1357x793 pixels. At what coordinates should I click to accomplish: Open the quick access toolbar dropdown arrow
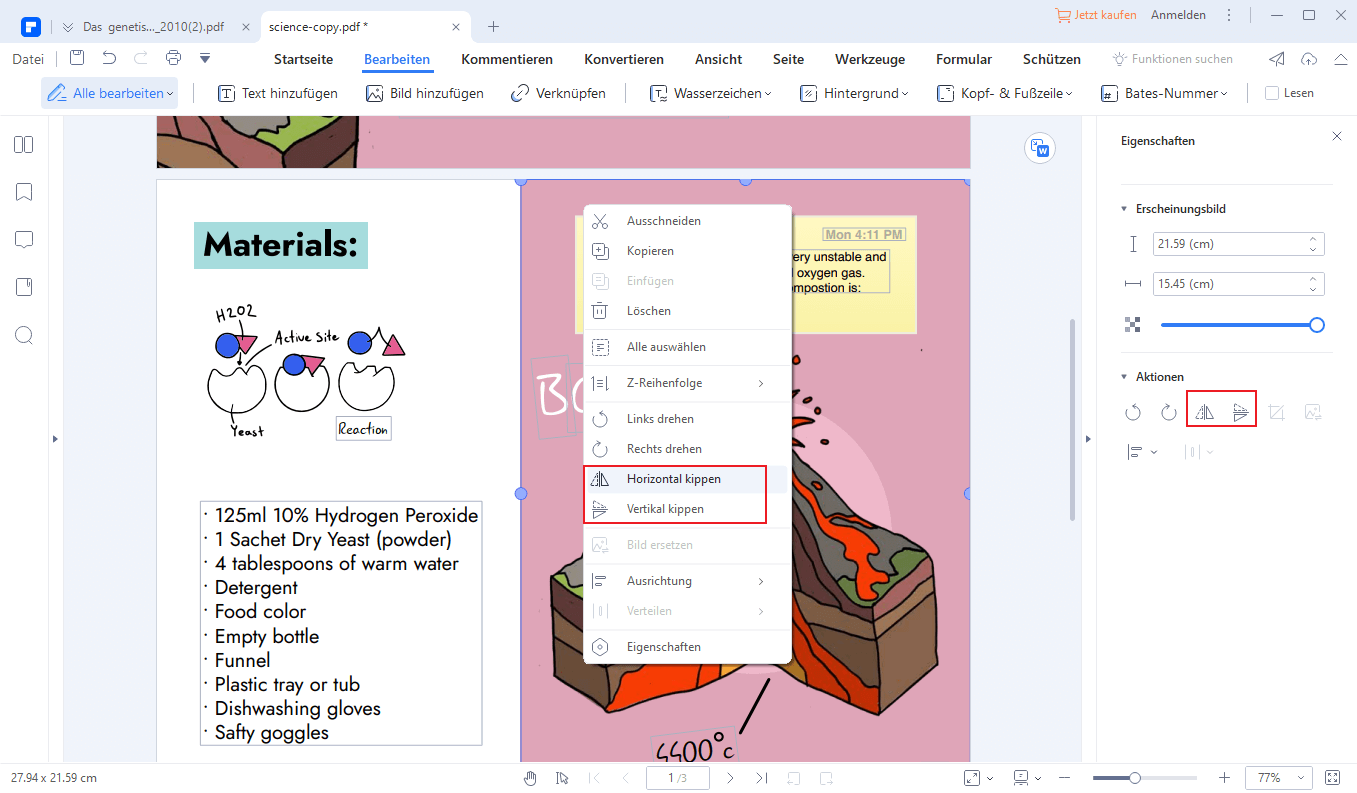tap(205, 58)
